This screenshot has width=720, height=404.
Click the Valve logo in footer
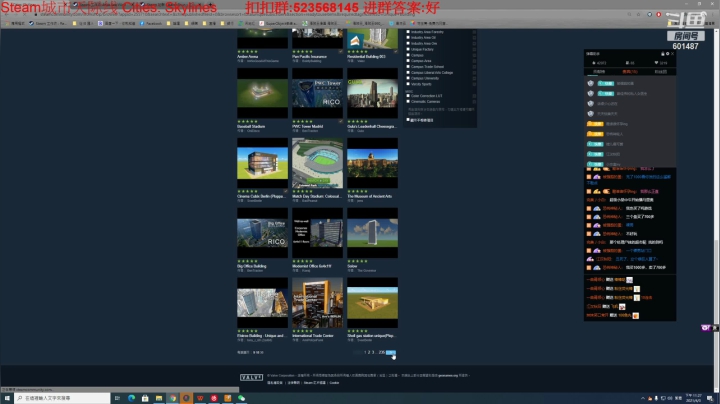pos(251,377)
